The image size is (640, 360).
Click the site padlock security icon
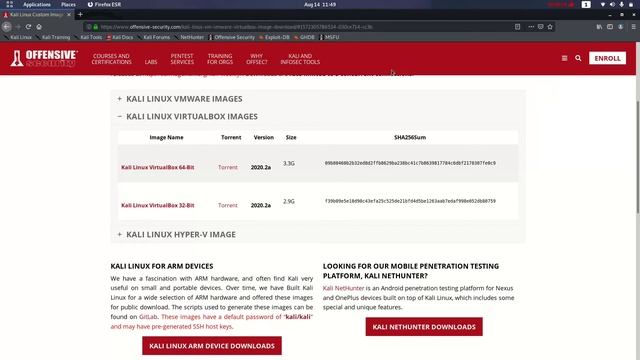point(96,27)
